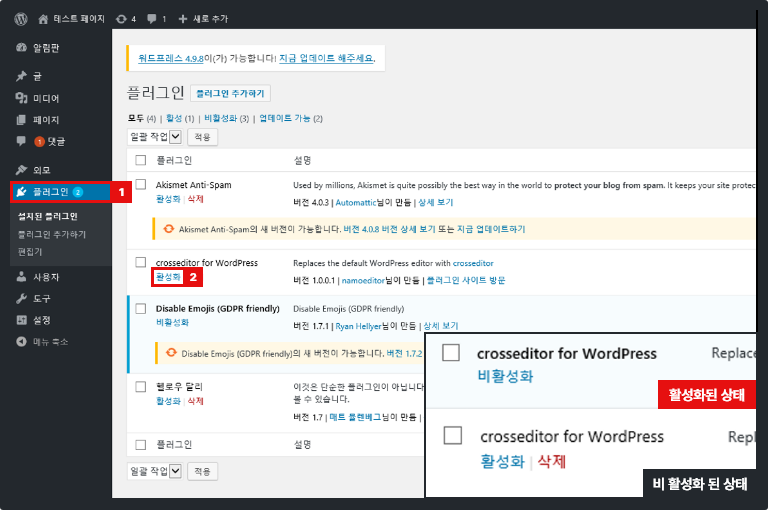Viewport: 768px width, 510px height.
Task: Click the 설명 column header at the top
Action: click(302, 160)
